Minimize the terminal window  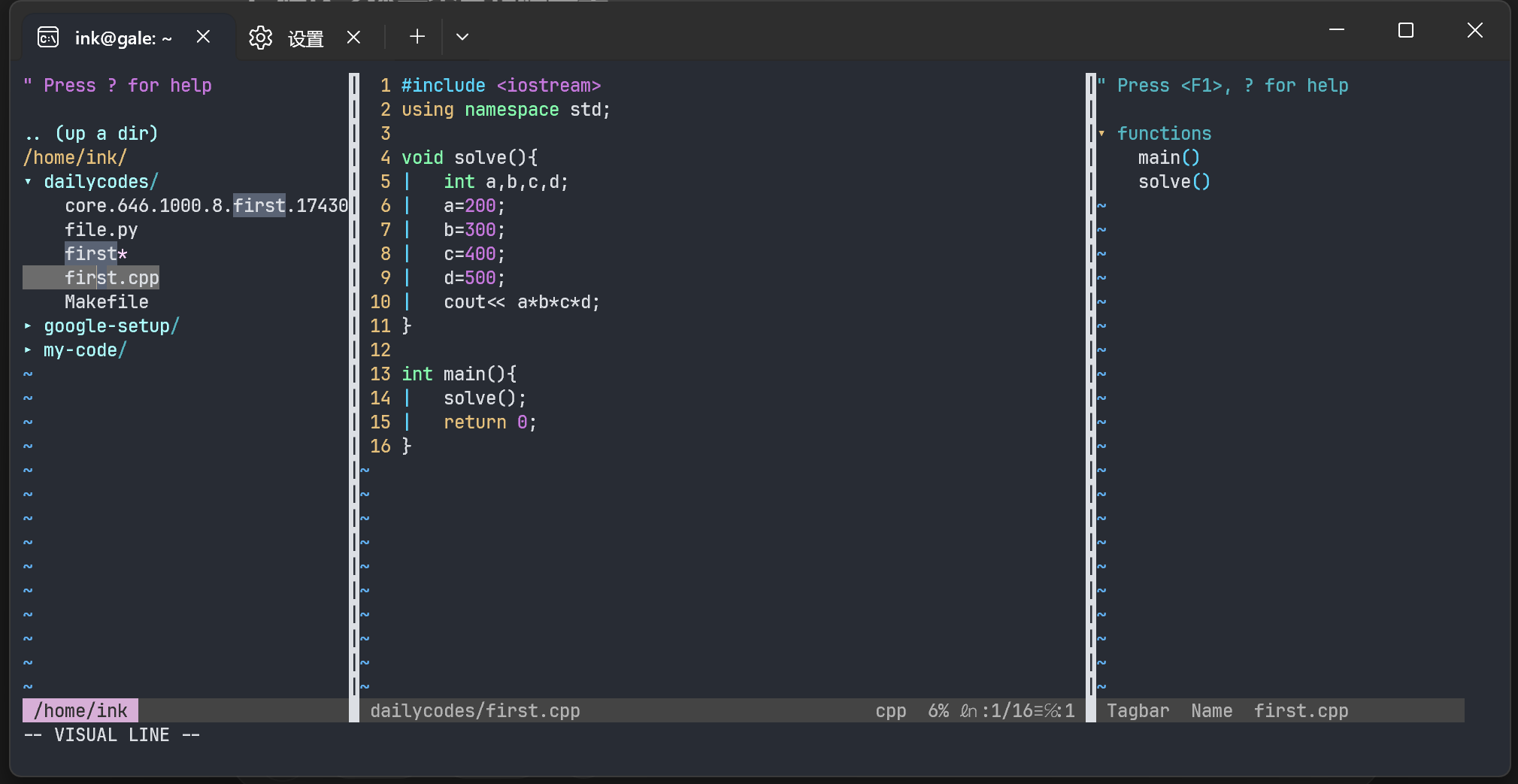coord(1337,30)
